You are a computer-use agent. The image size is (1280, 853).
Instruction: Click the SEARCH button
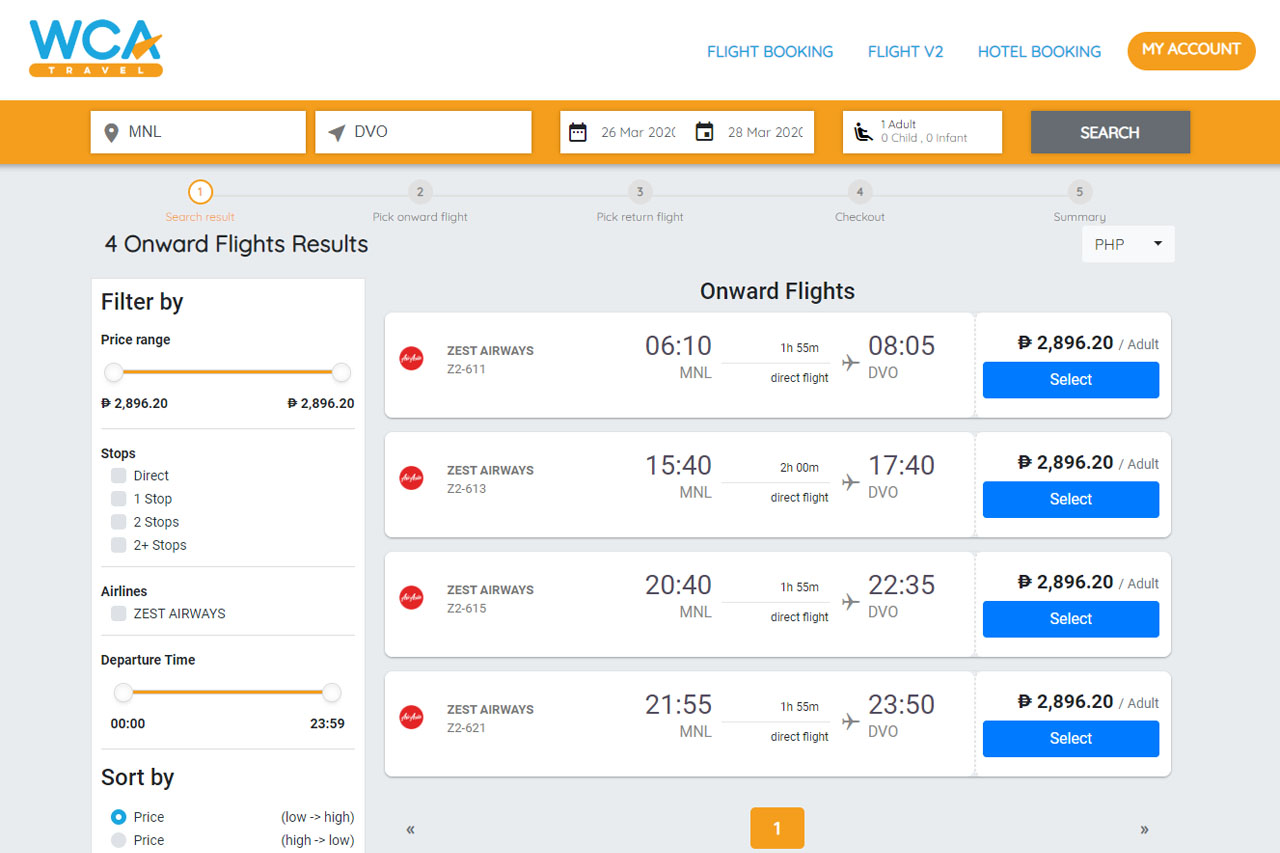click(x=1110, y=132)
